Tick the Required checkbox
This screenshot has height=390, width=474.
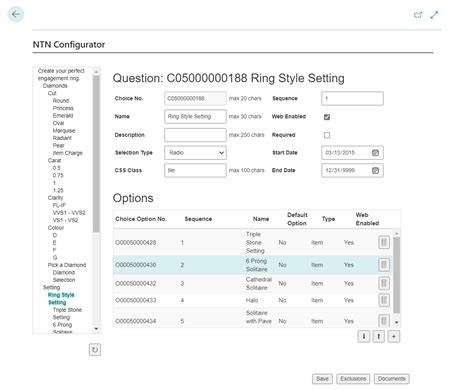click(x=327, y=135)
